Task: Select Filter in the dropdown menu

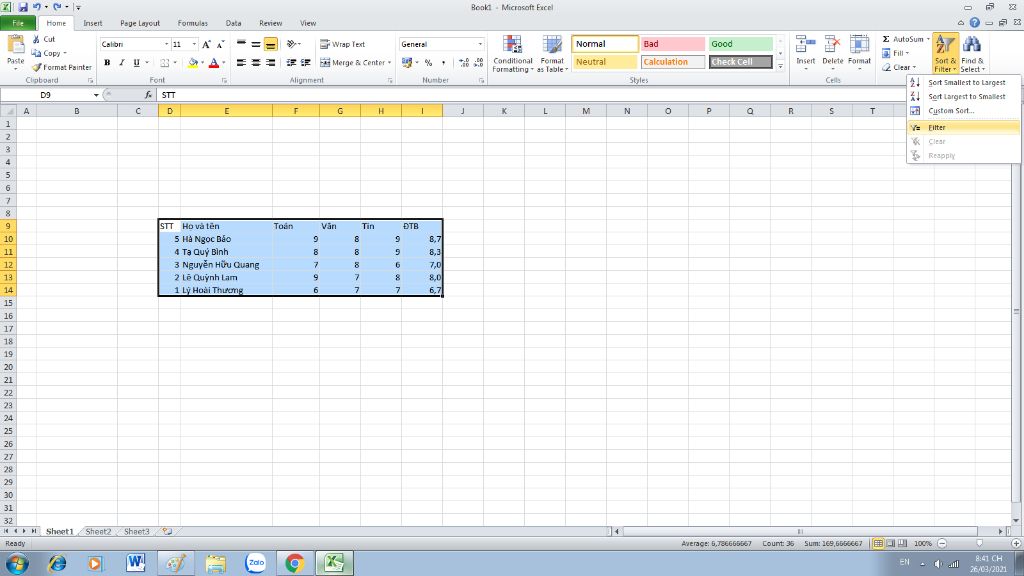Action: click(964, 127)
